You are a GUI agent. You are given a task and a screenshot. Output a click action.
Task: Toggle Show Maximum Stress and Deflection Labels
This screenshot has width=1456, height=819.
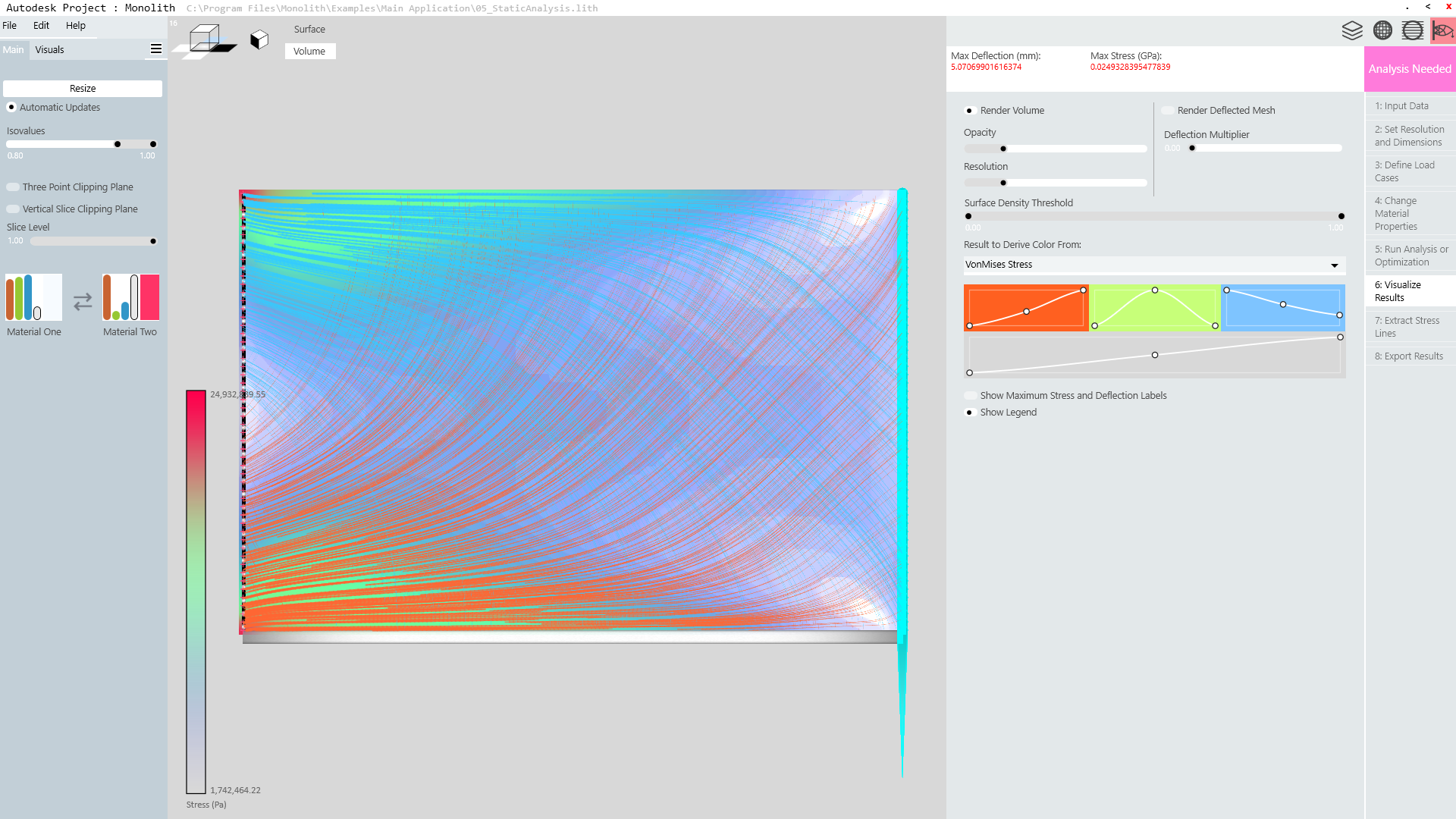(971, 396)
